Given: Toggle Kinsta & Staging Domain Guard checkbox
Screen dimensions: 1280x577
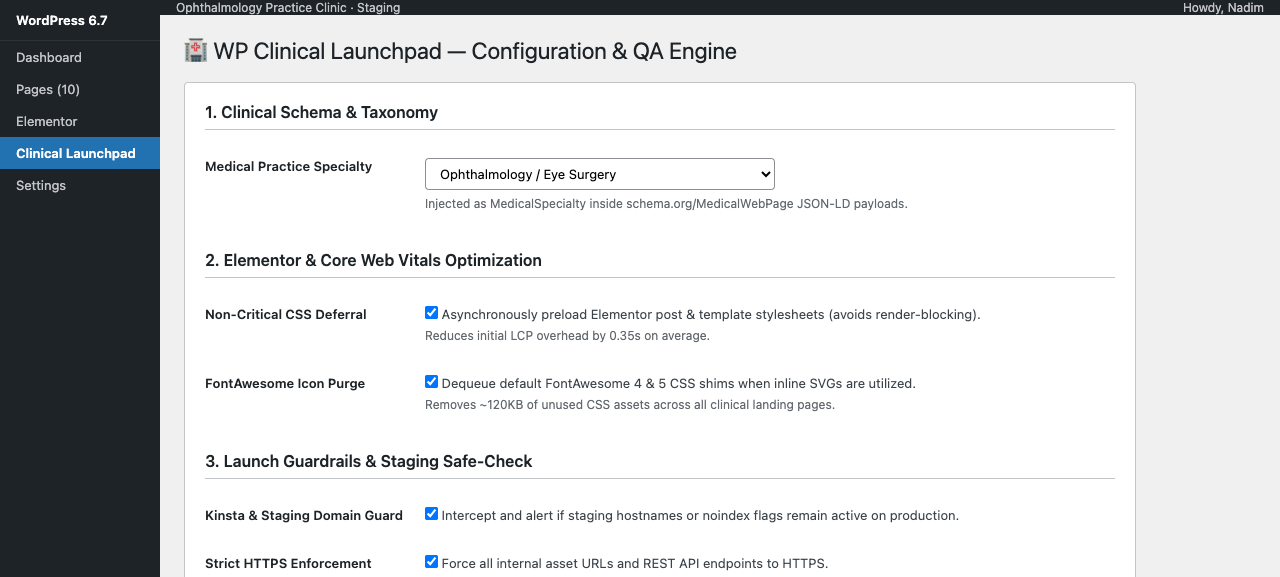Looking at the screenshot, I should pos(431,514).
